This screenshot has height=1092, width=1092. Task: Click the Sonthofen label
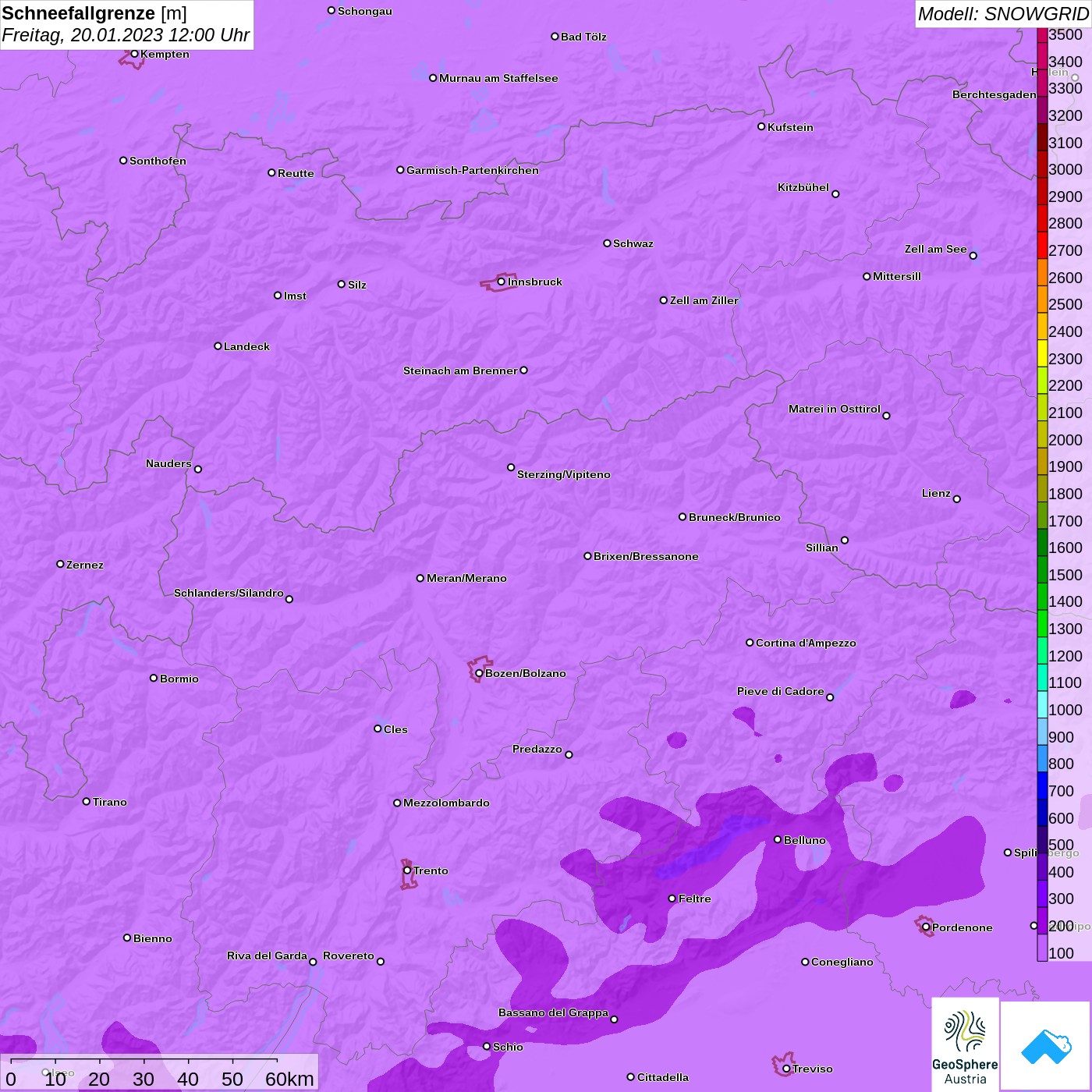(158, 161)
